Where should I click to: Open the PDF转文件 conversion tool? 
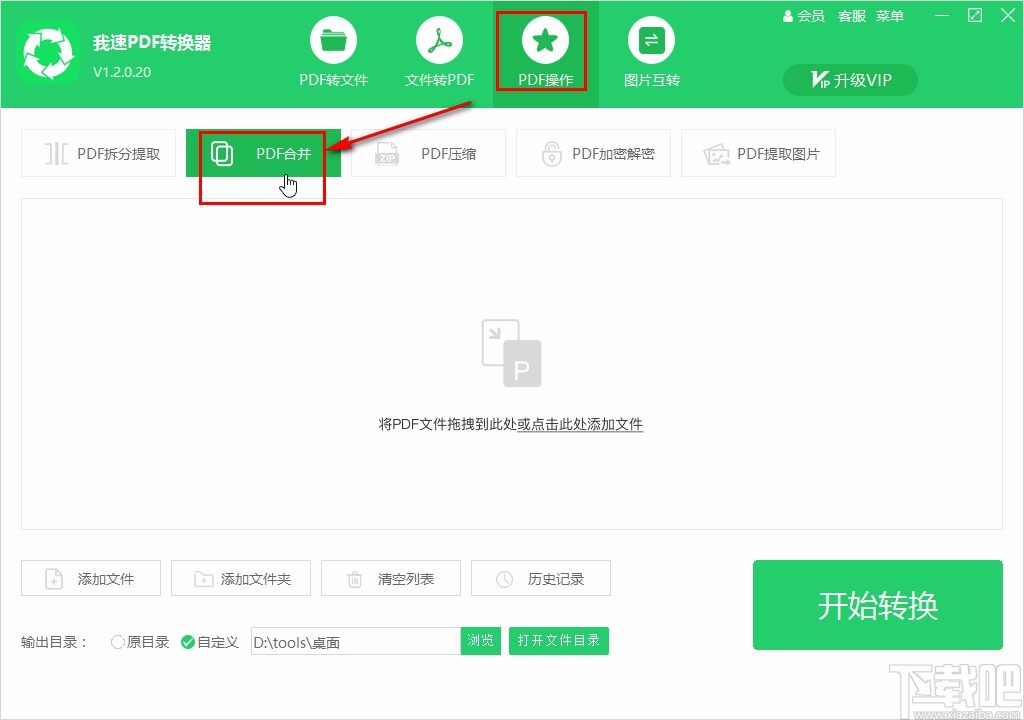(x=334, y=50)
